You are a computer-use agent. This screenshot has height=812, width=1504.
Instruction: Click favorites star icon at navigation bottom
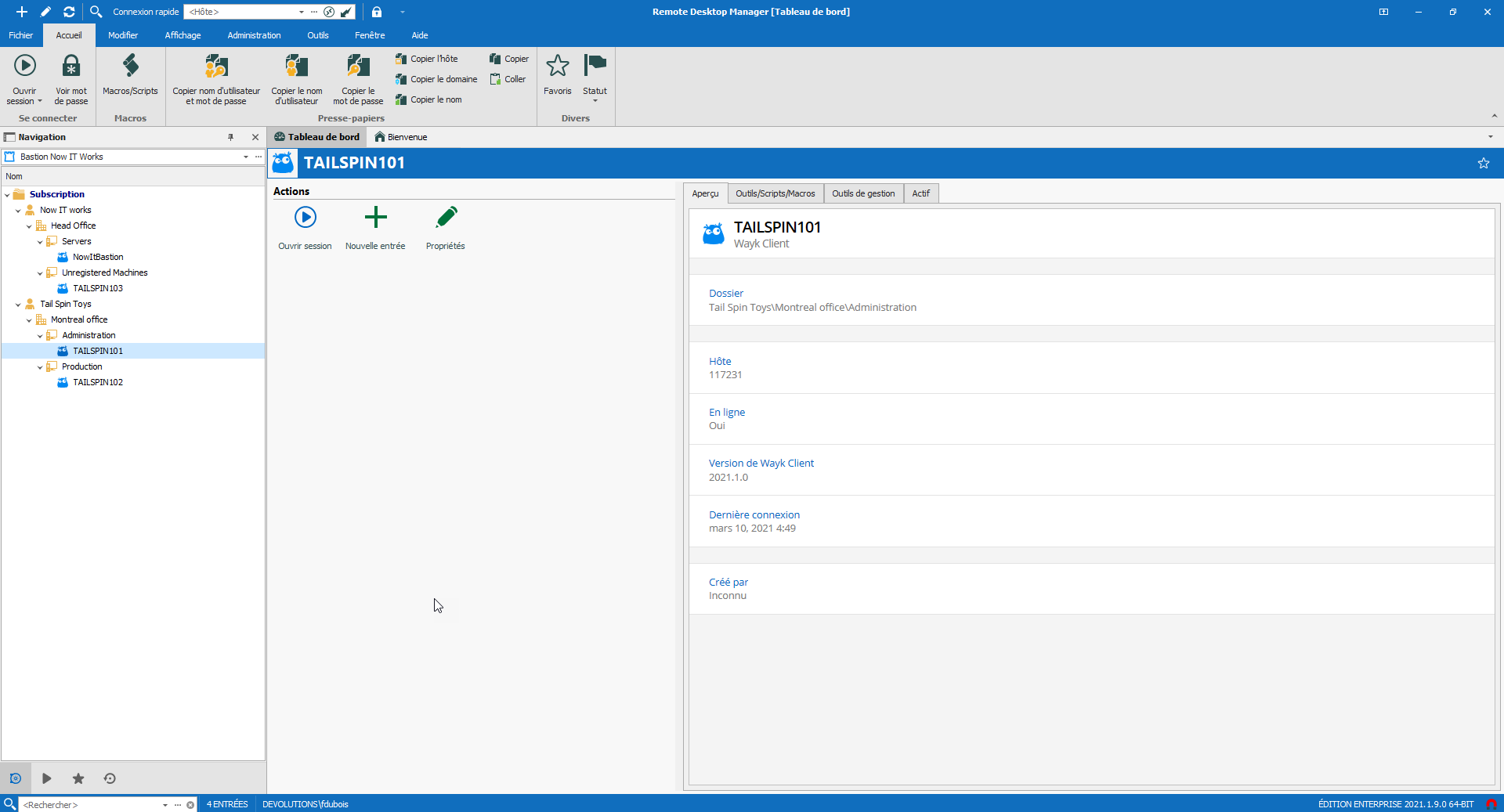(x=78, y=778)
